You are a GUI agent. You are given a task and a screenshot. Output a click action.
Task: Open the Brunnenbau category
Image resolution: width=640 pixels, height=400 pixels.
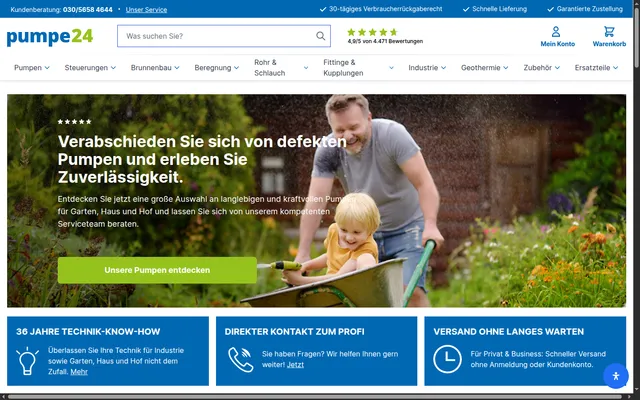(x=151, y=68)
